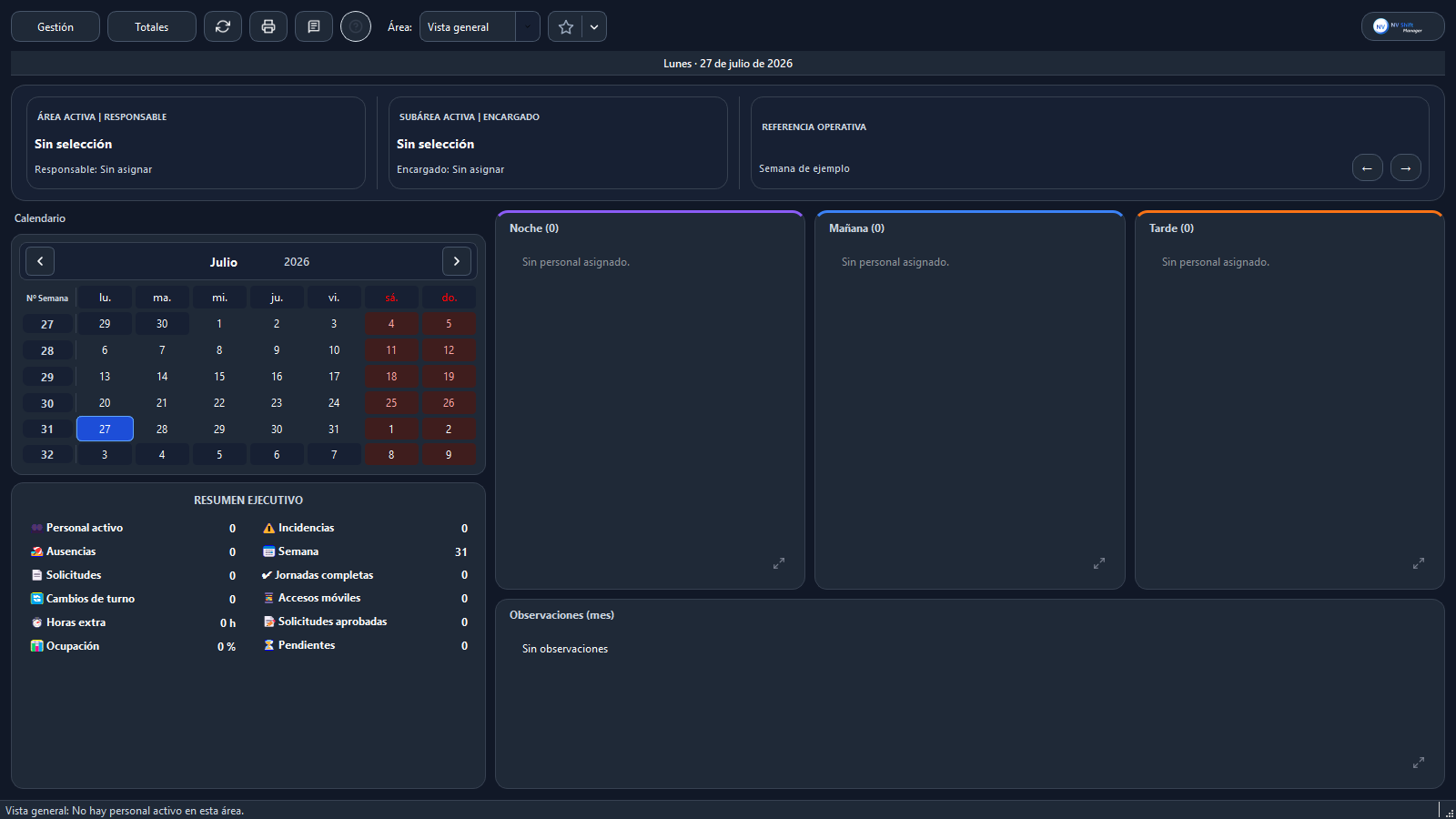Go to next reference week arrow

coord(1406,168)
